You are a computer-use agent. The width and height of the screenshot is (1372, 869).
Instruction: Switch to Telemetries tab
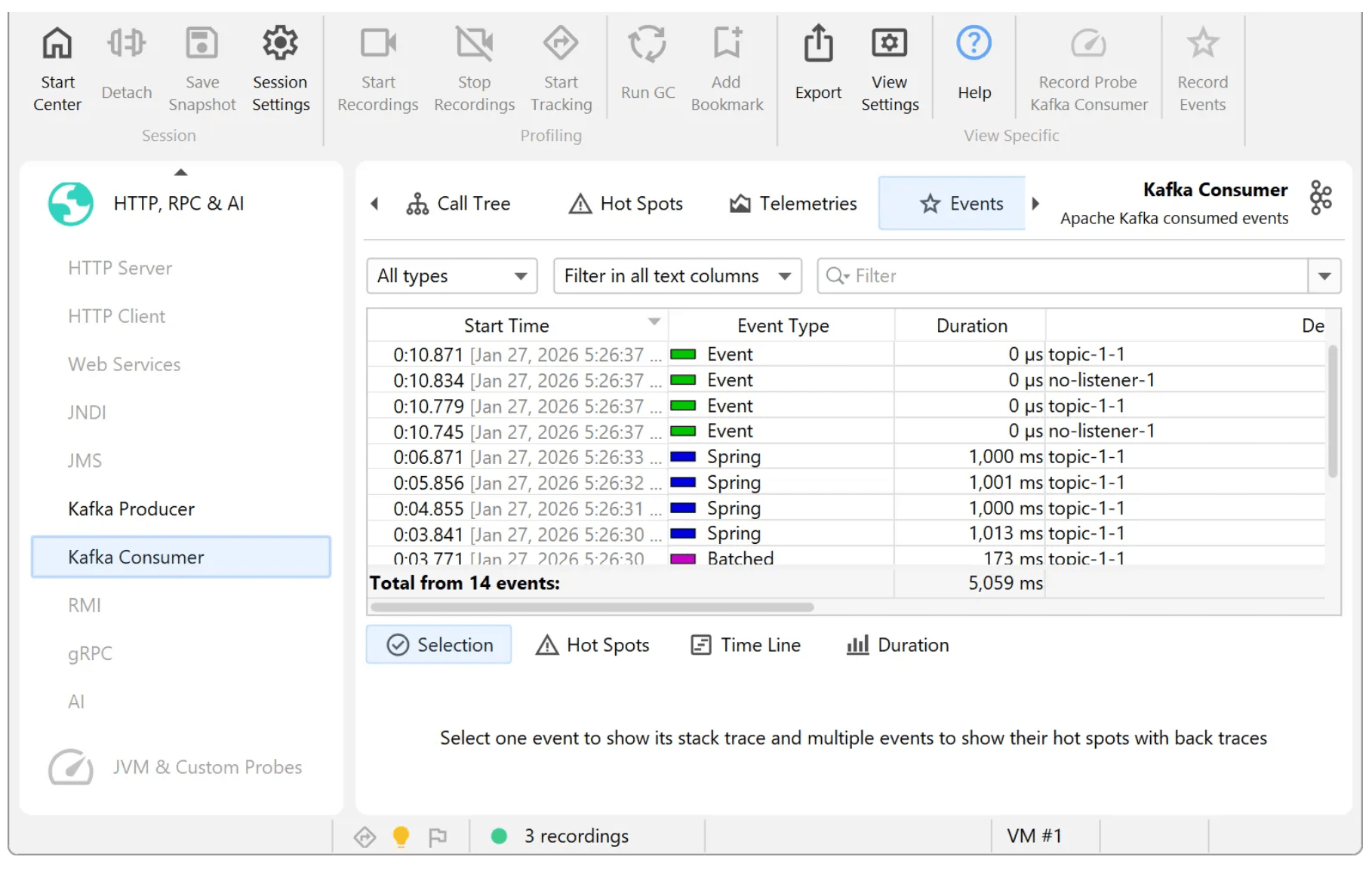pos(793,204)
